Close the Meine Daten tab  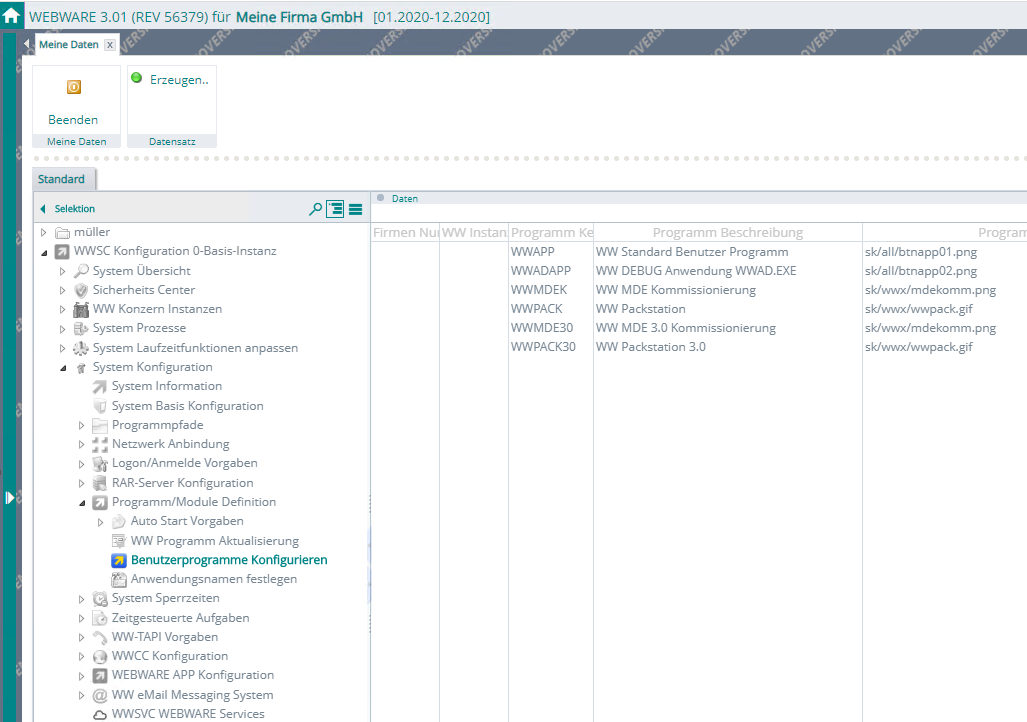coord(110,45)
